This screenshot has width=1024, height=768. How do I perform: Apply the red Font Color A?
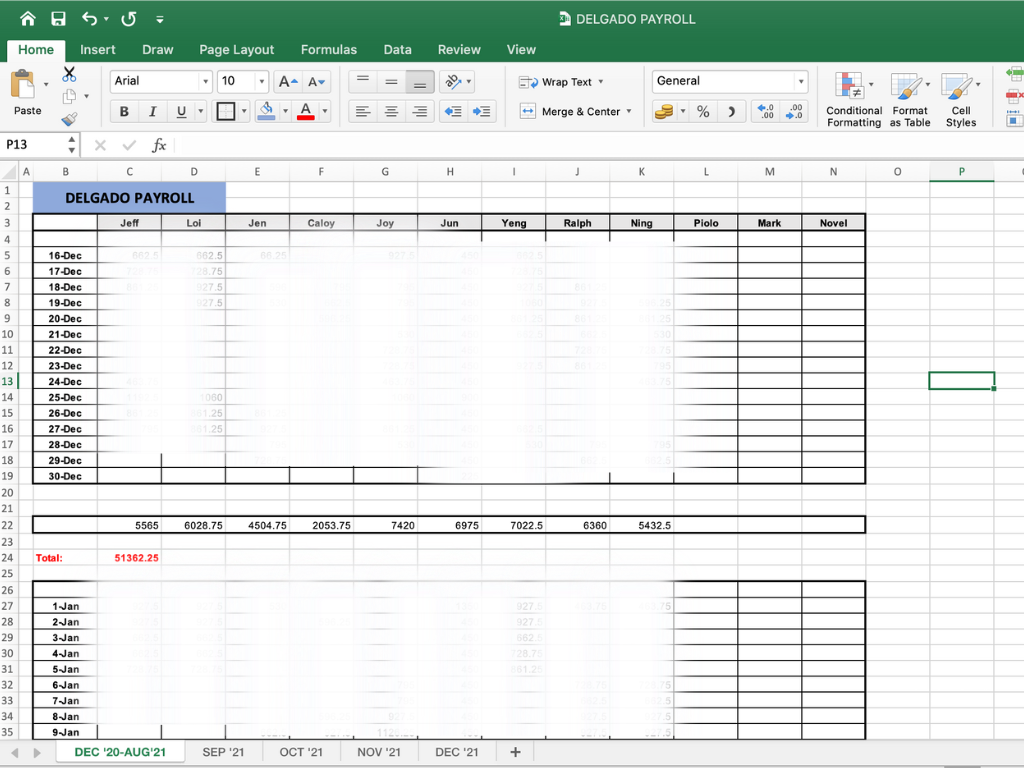click(x=306, y=112)
